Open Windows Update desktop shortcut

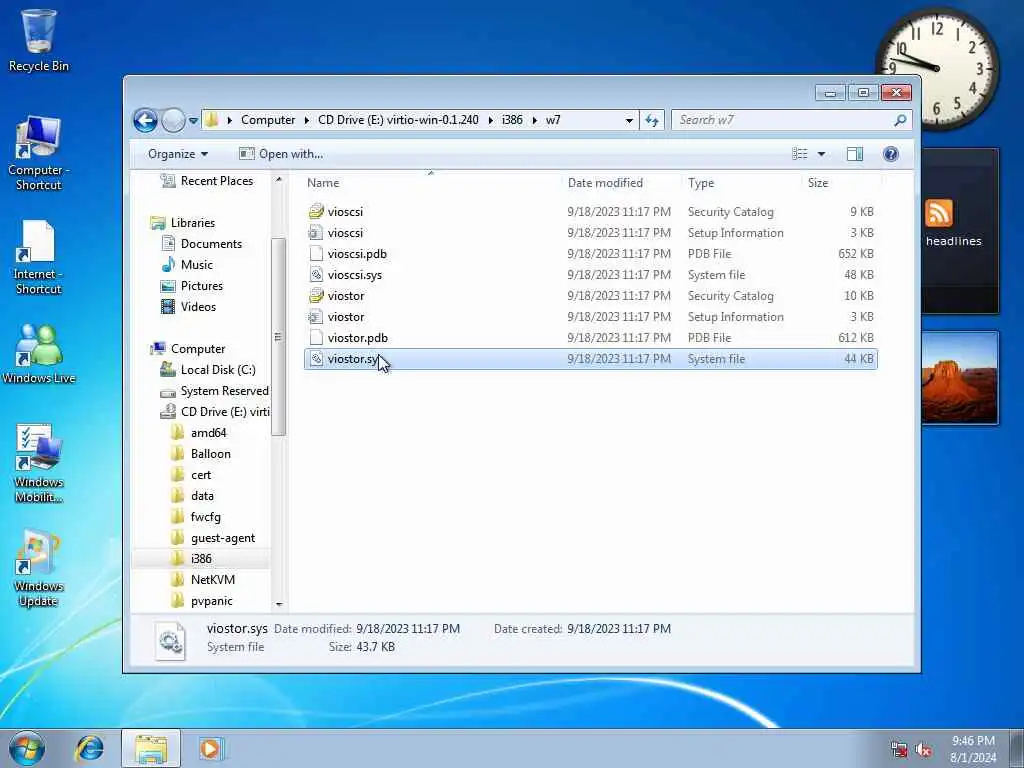[x=39, y=568]
